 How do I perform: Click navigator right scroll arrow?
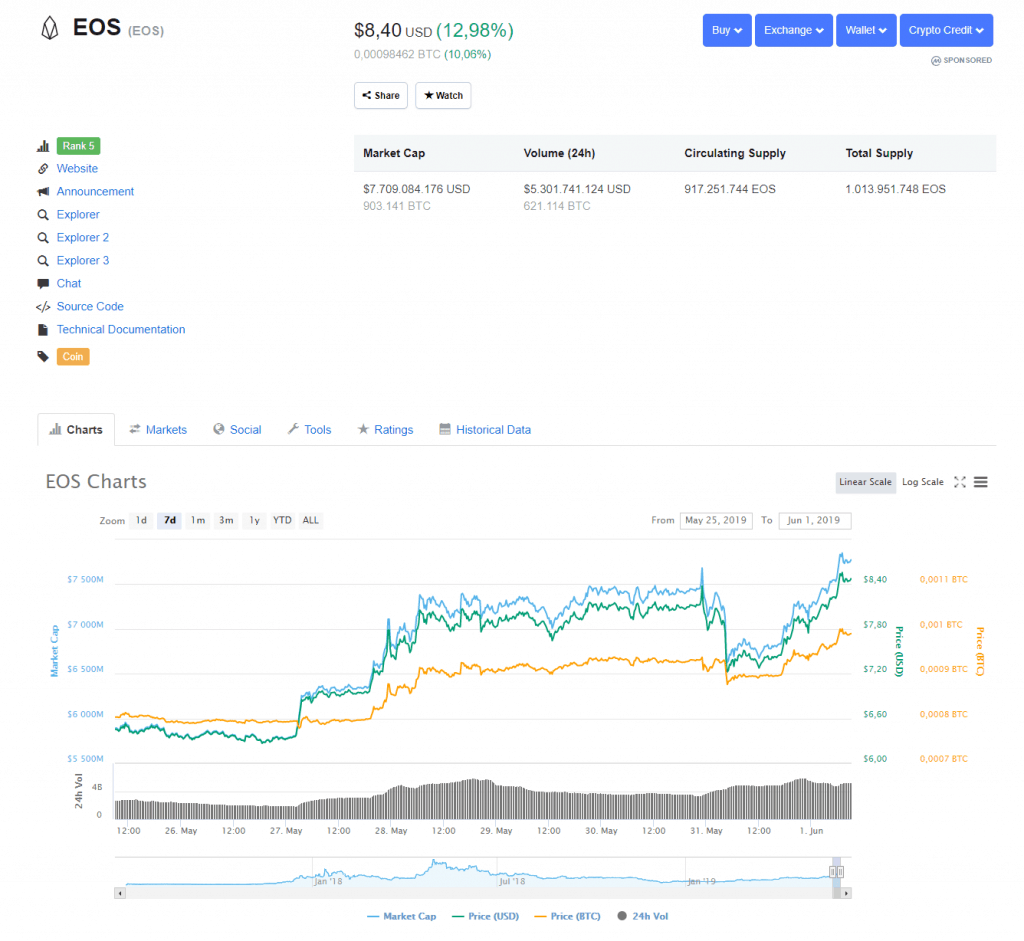click(x=846, y=893)
